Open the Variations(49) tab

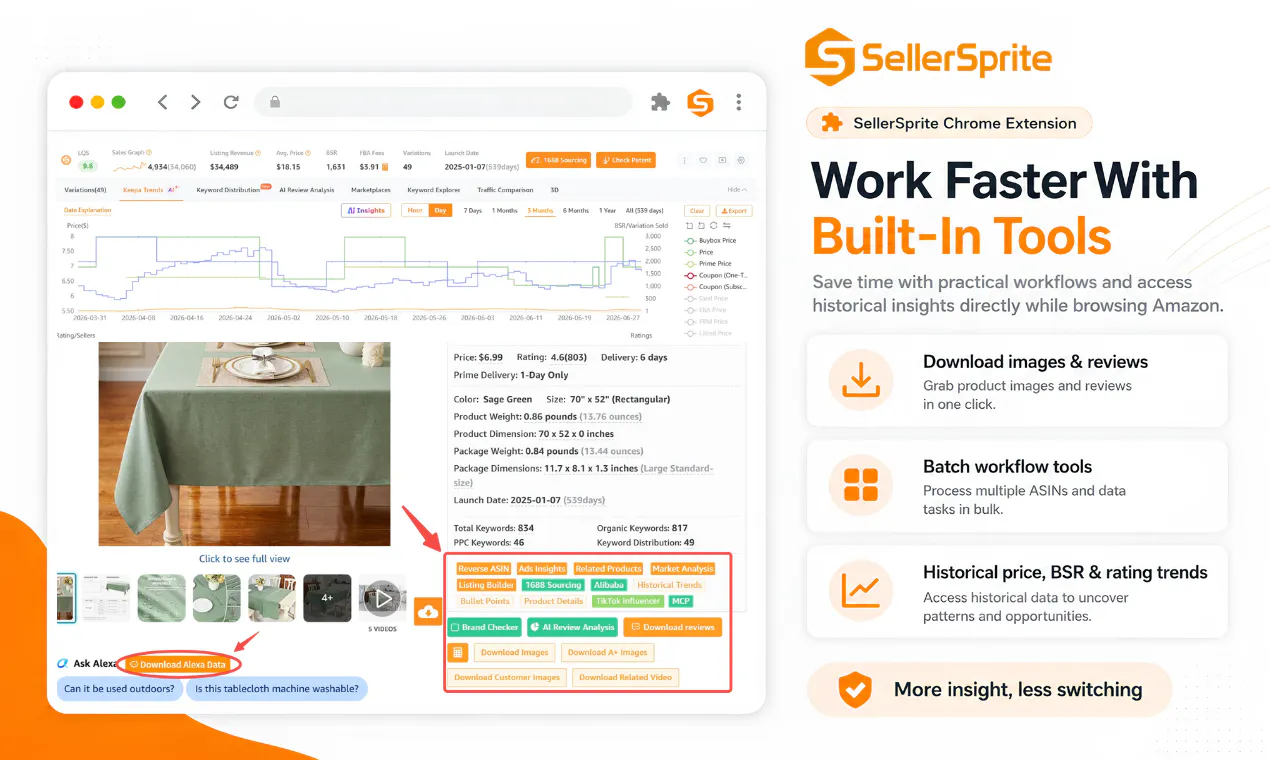coord(86,190)
